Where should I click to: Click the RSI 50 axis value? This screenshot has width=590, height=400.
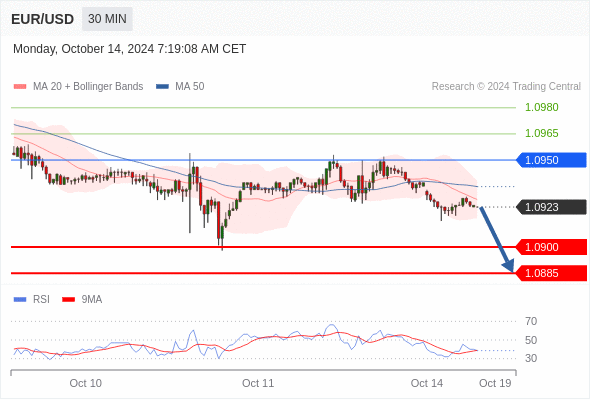pyautogui.click(x=531, y=340)
